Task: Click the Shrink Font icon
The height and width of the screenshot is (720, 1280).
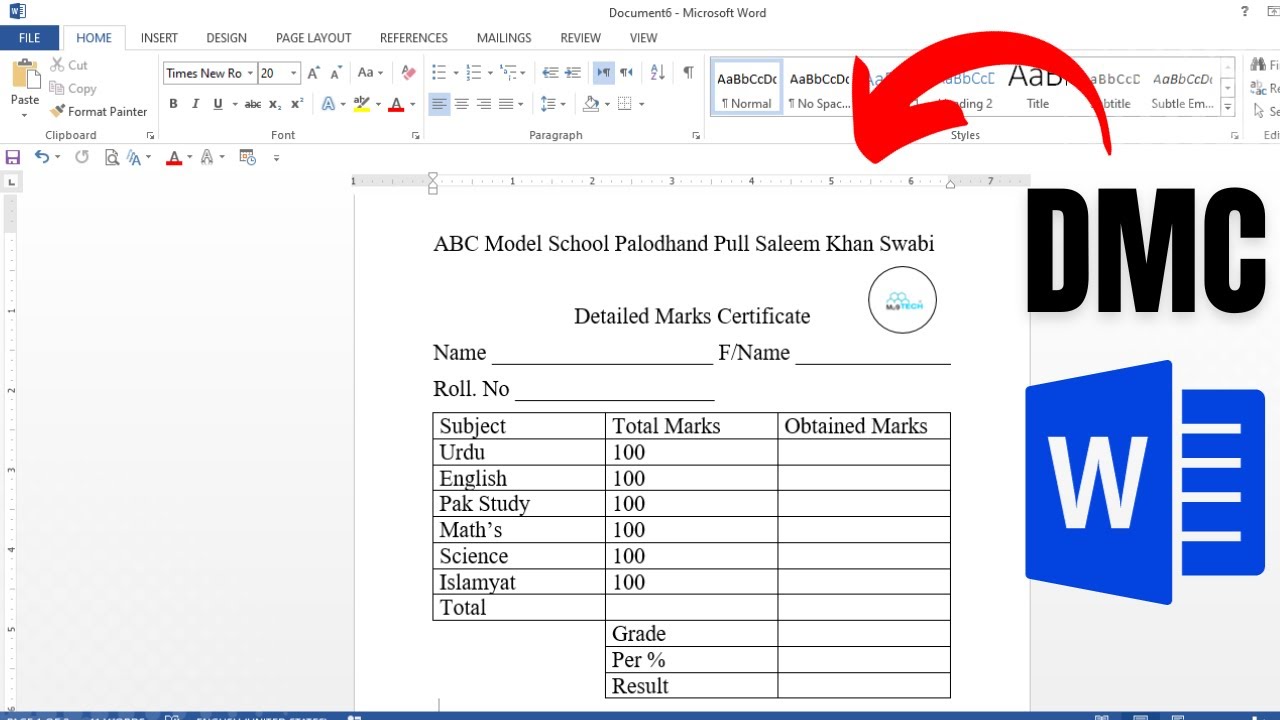Action: tap(335, 73)
